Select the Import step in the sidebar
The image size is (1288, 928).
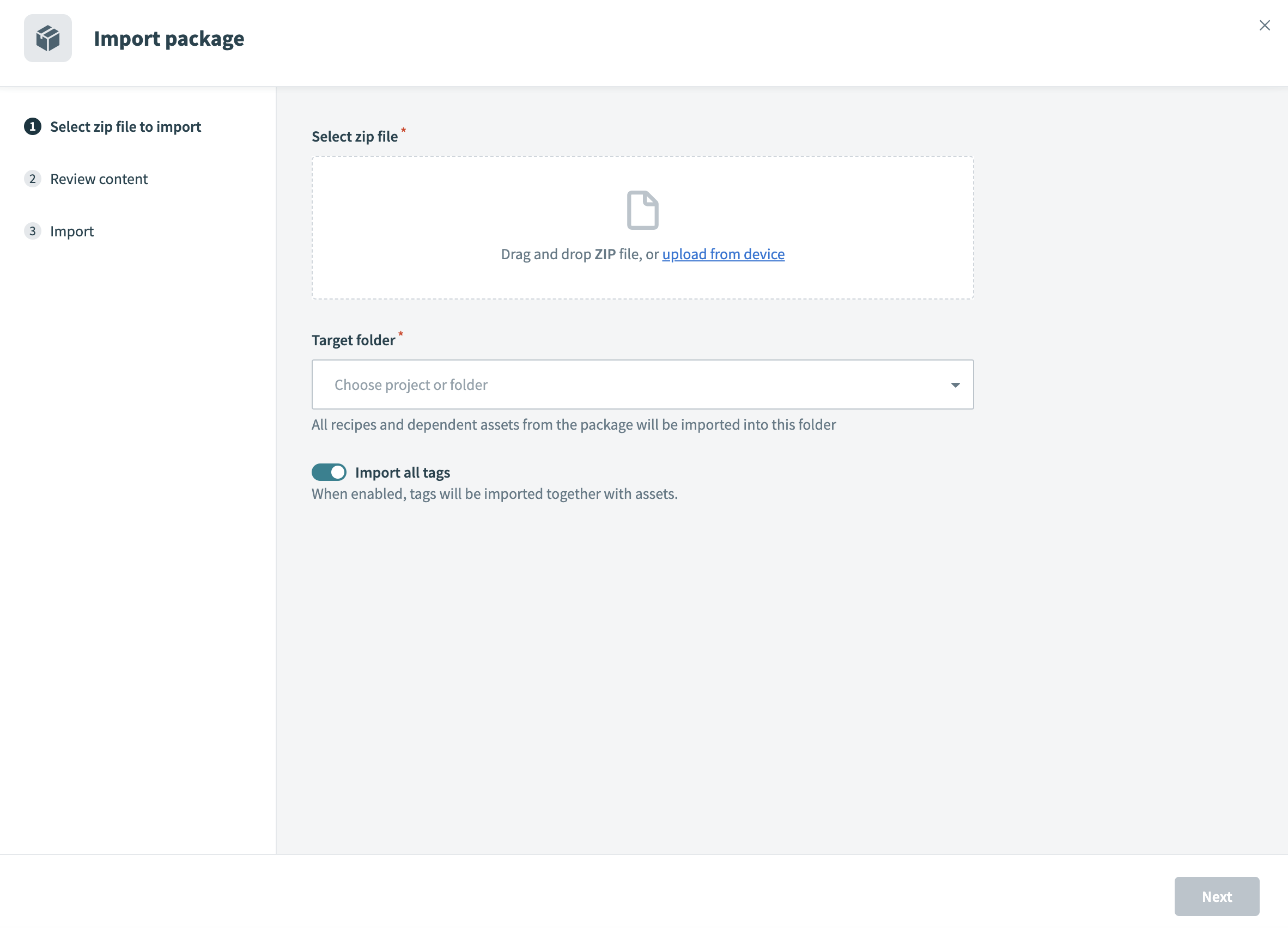point(72,230)
